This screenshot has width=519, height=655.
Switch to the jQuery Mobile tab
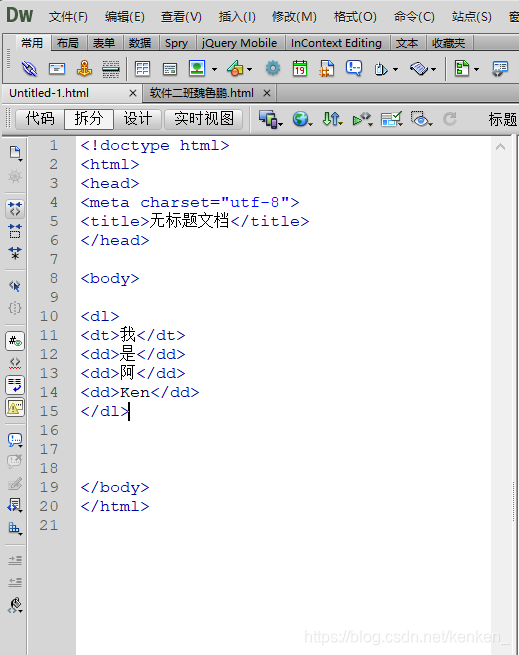(239, 43)
